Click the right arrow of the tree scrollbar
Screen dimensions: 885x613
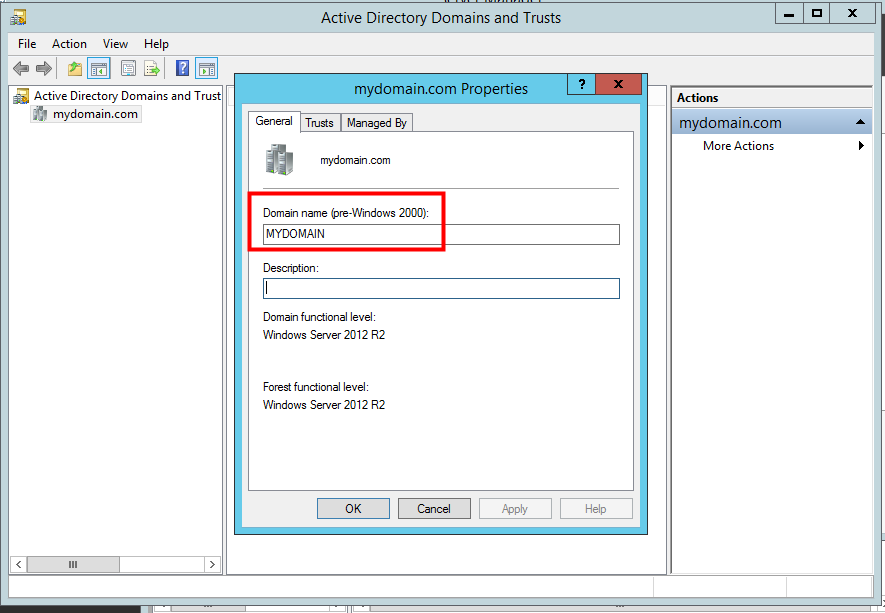tap(212, 564)
